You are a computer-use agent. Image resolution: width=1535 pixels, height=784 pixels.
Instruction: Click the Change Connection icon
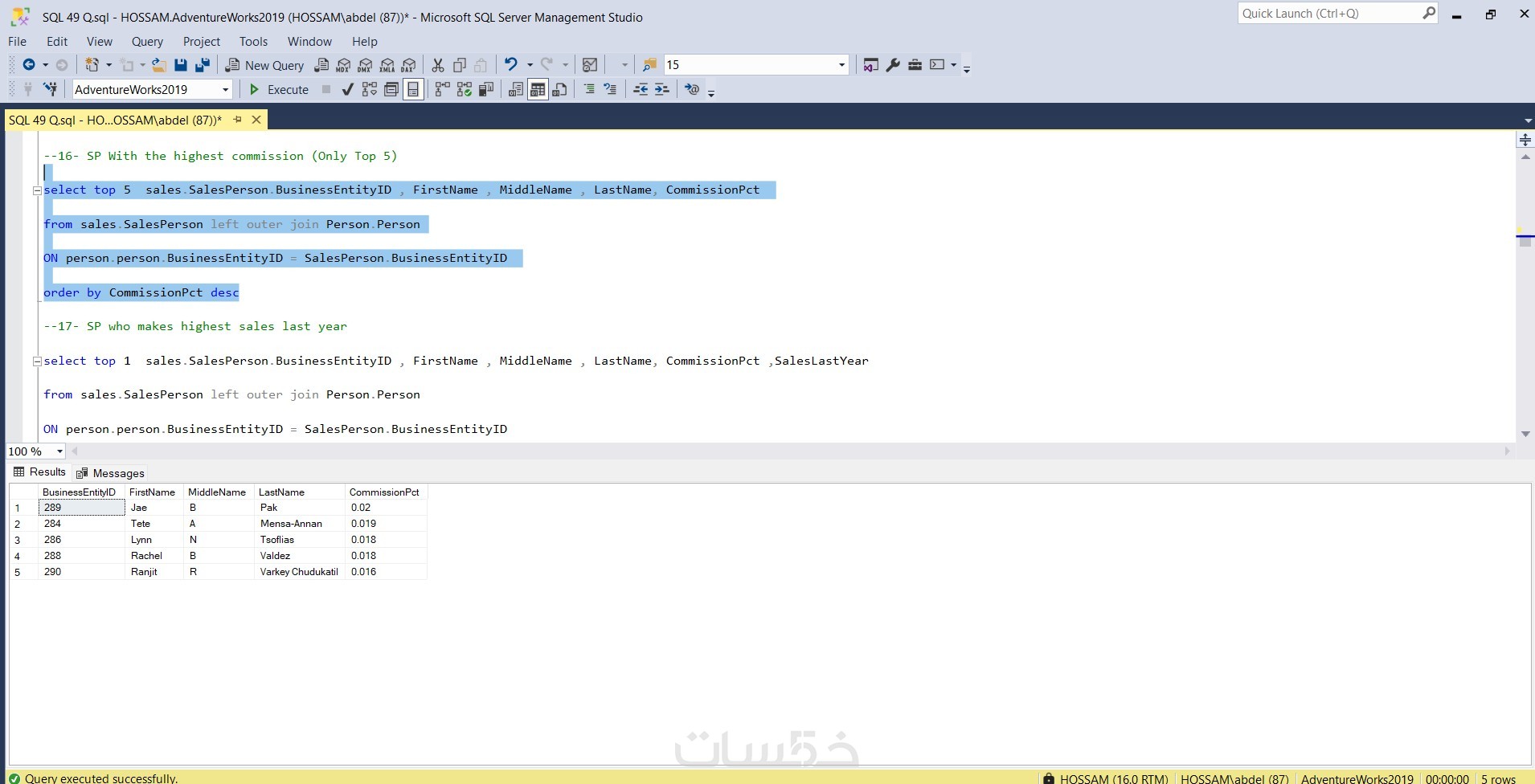click(51, 89)
